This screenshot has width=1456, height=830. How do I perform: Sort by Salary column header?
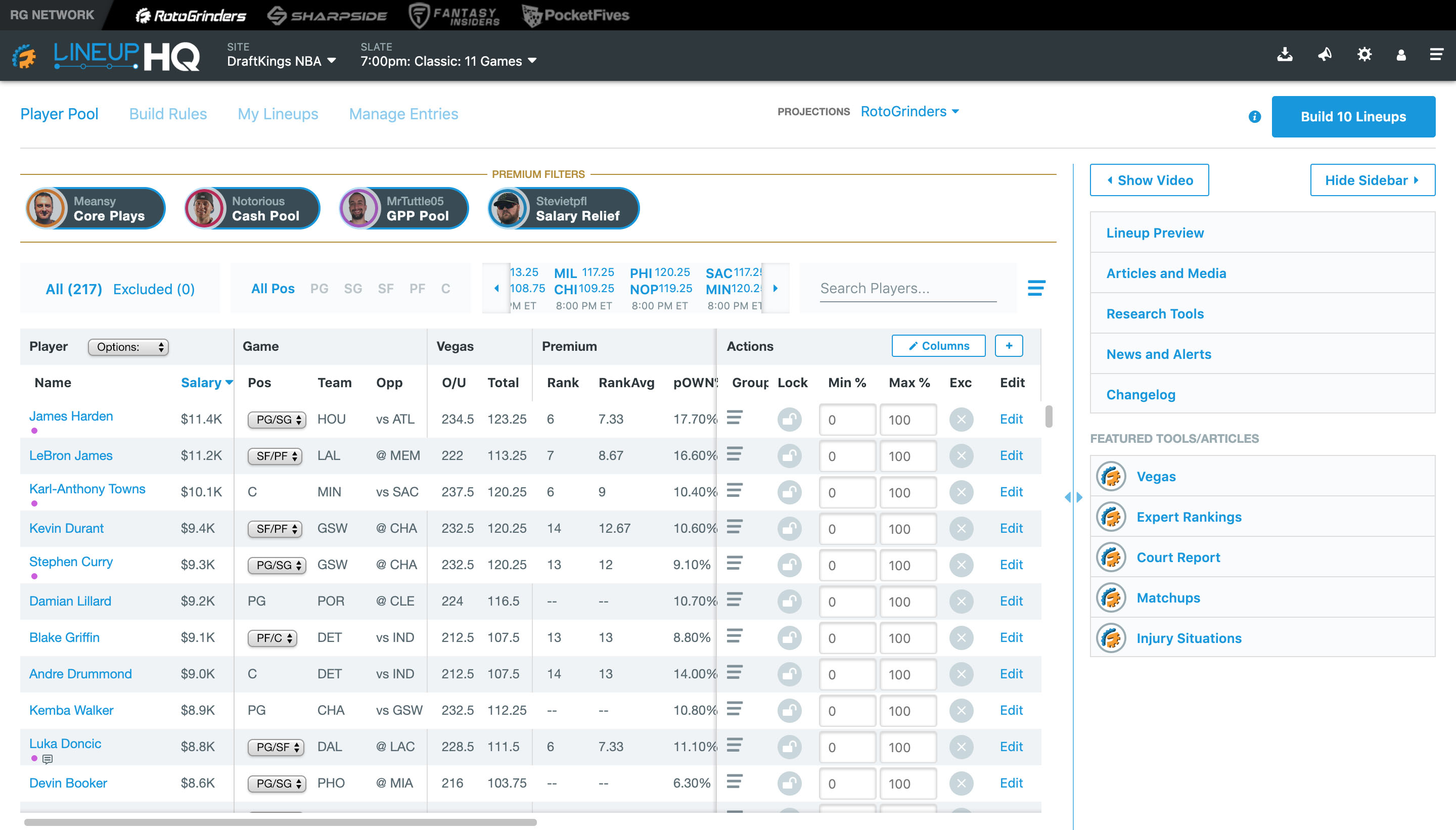[x=206, y=383]
